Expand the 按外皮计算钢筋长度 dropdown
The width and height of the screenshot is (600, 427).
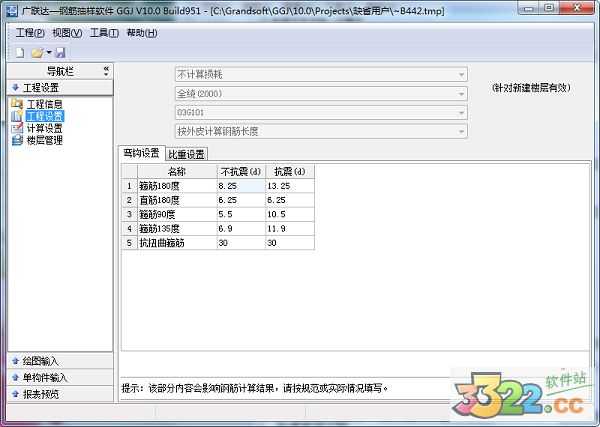pos(461,132)
